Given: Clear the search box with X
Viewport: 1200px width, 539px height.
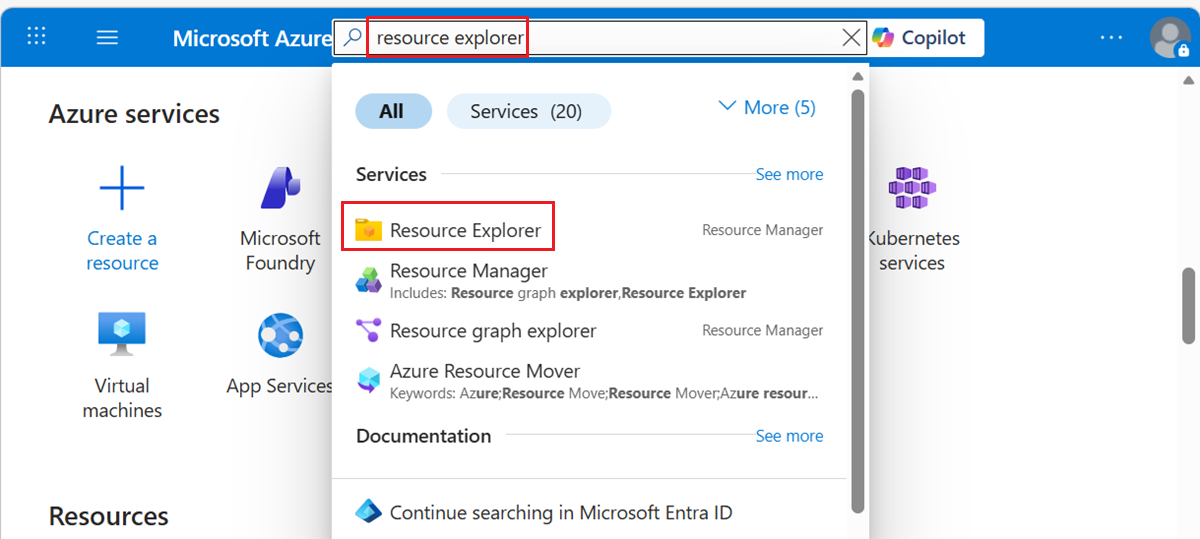Looking at the screenshot, I should tap(851, 38).
